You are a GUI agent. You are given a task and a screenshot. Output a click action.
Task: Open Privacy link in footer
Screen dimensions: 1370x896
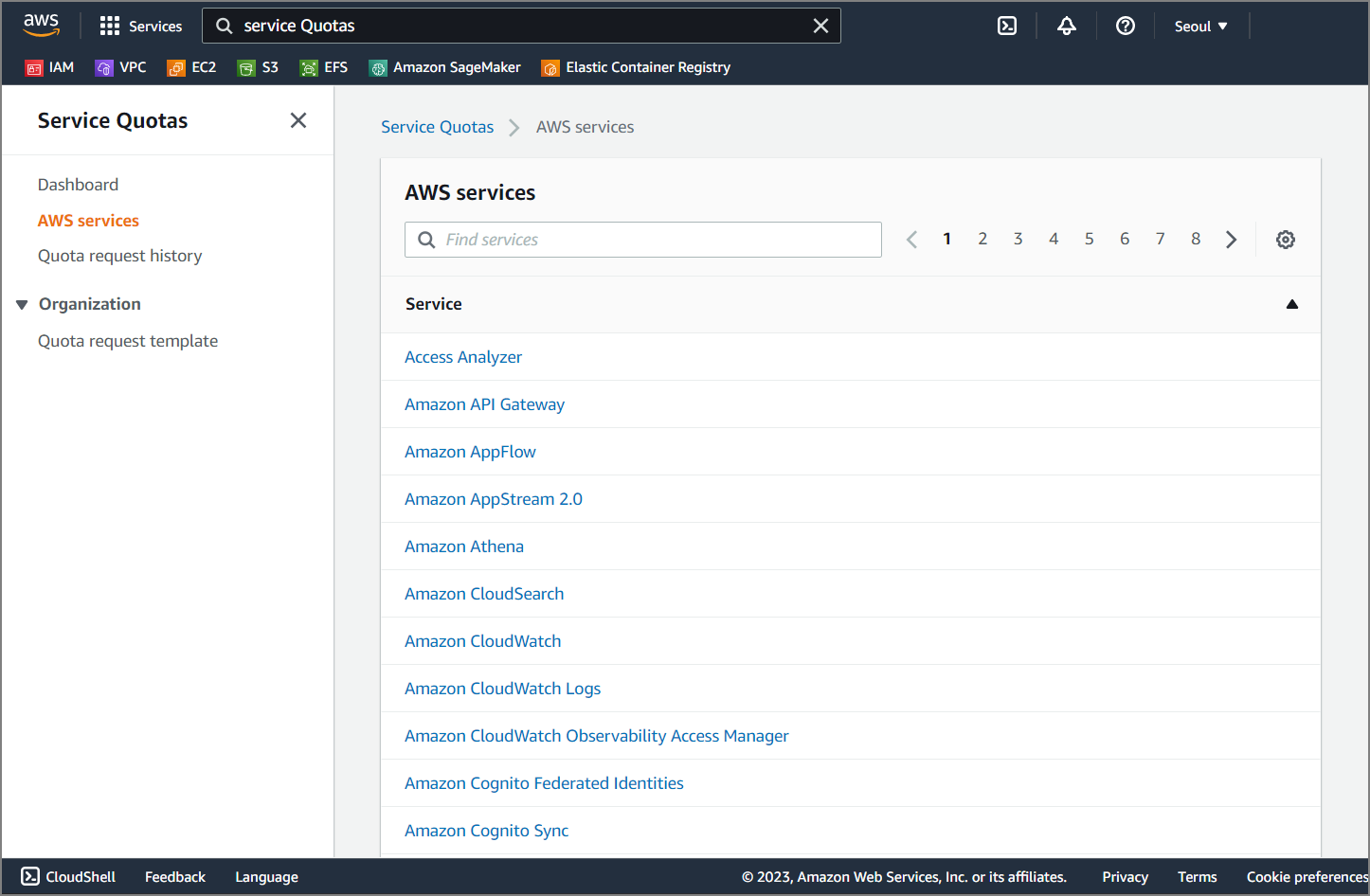pos(1125,877)
